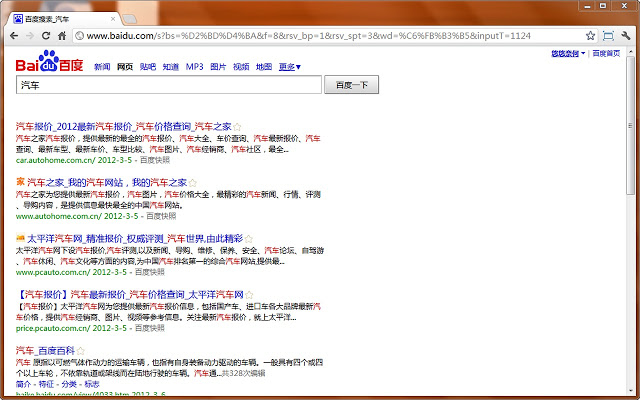The height and width of the screenshot is (400, 640).
Task: Expand the 更多 dropdown
Action: pos(290,67)
